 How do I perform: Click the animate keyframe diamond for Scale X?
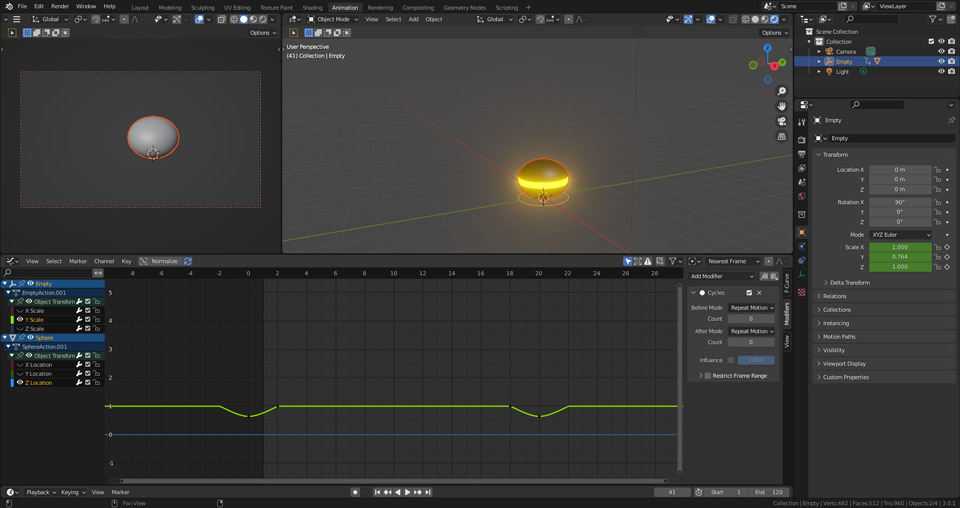click(x=947, y=246)
